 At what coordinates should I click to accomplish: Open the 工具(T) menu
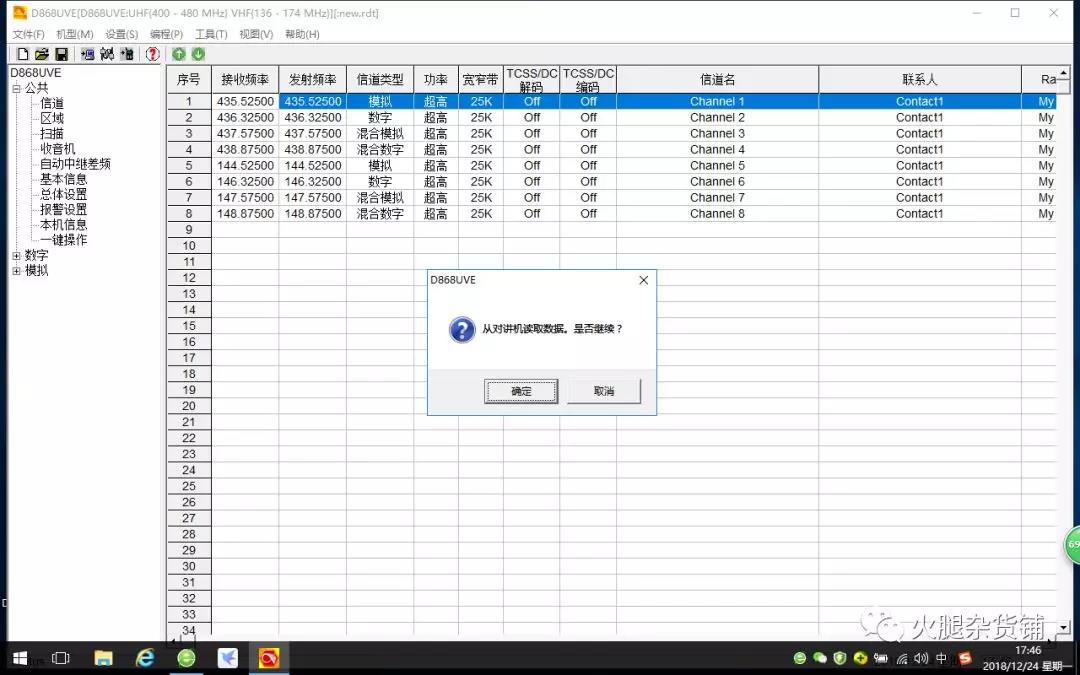(x=211, y=34)
